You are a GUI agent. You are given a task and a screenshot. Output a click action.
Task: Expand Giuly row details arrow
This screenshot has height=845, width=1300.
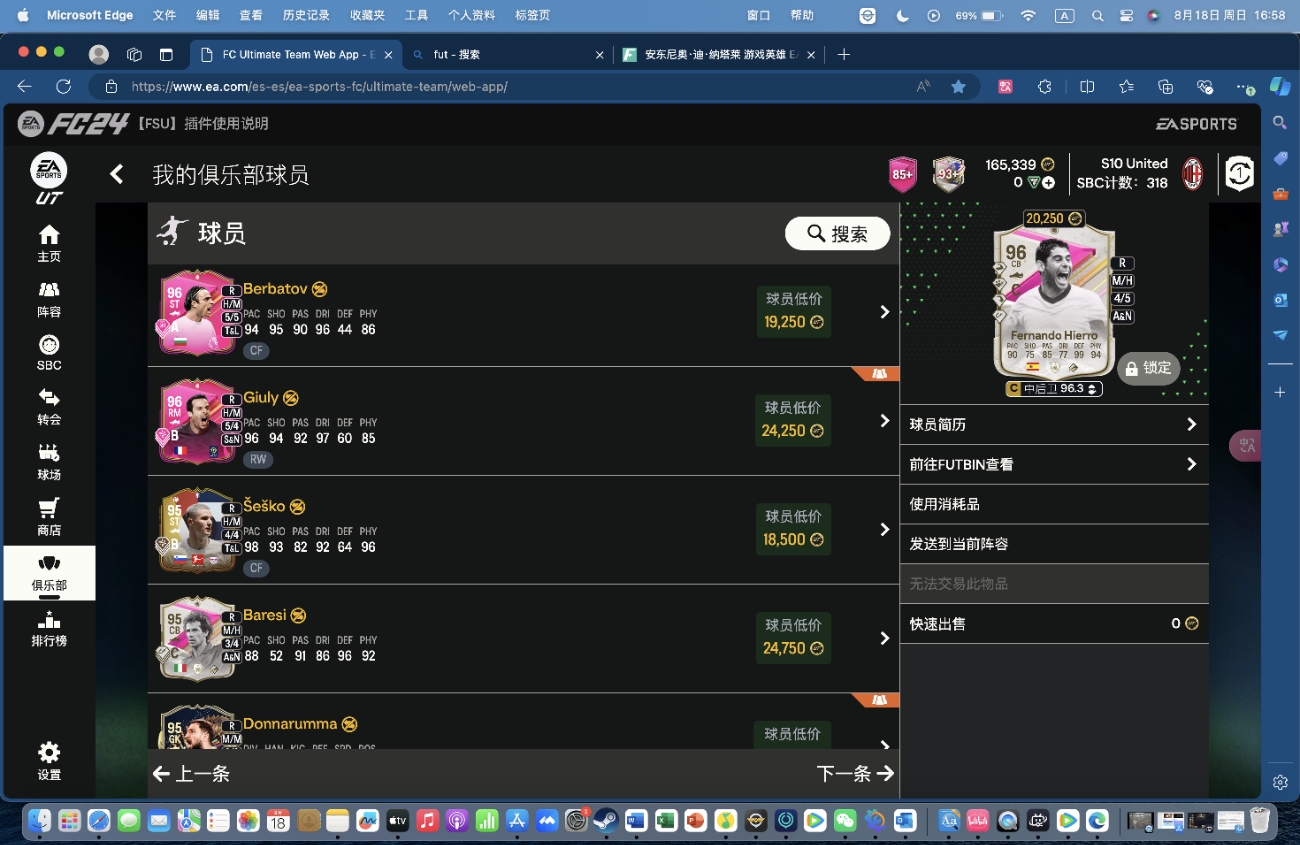pyautogui.click(x=884, y=421)
